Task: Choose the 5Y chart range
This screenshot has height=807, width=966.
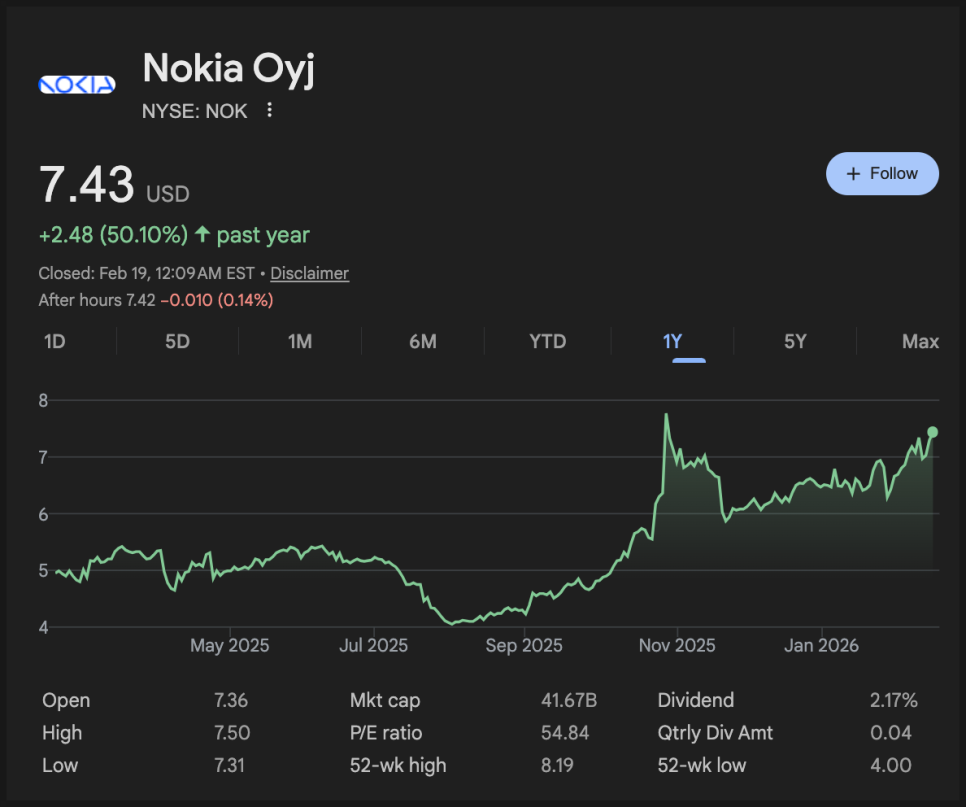Action: tap(795, 342)
